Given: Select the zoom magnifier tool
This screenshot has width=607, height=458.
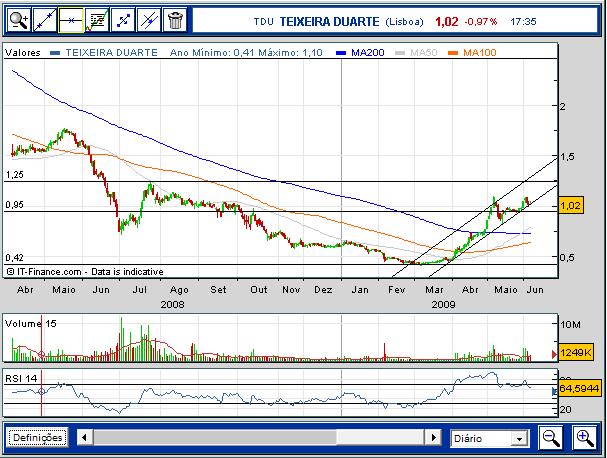Looking at the screenshot, I should coord(19,20).
